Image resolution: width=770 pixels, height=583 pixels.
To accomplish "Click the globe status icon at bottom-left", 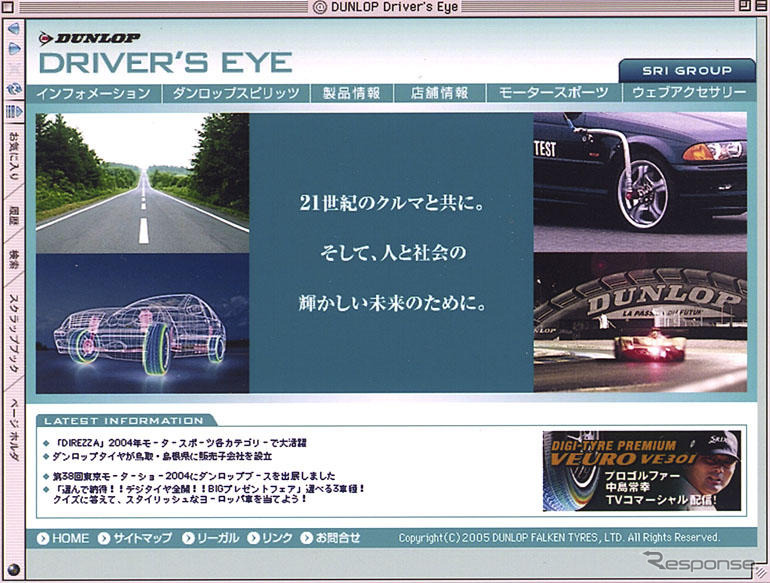I will [14, 570].
